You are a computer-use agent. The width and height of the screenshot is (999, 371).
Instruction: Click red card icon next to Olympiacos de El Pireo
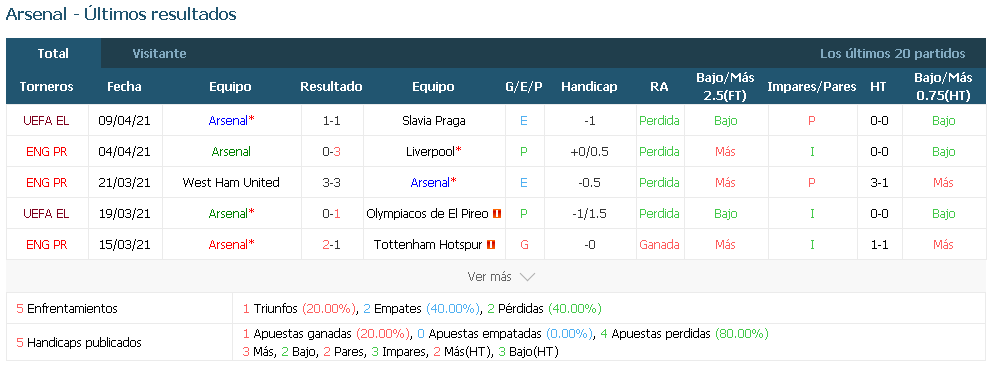click(x=498, y=214)
